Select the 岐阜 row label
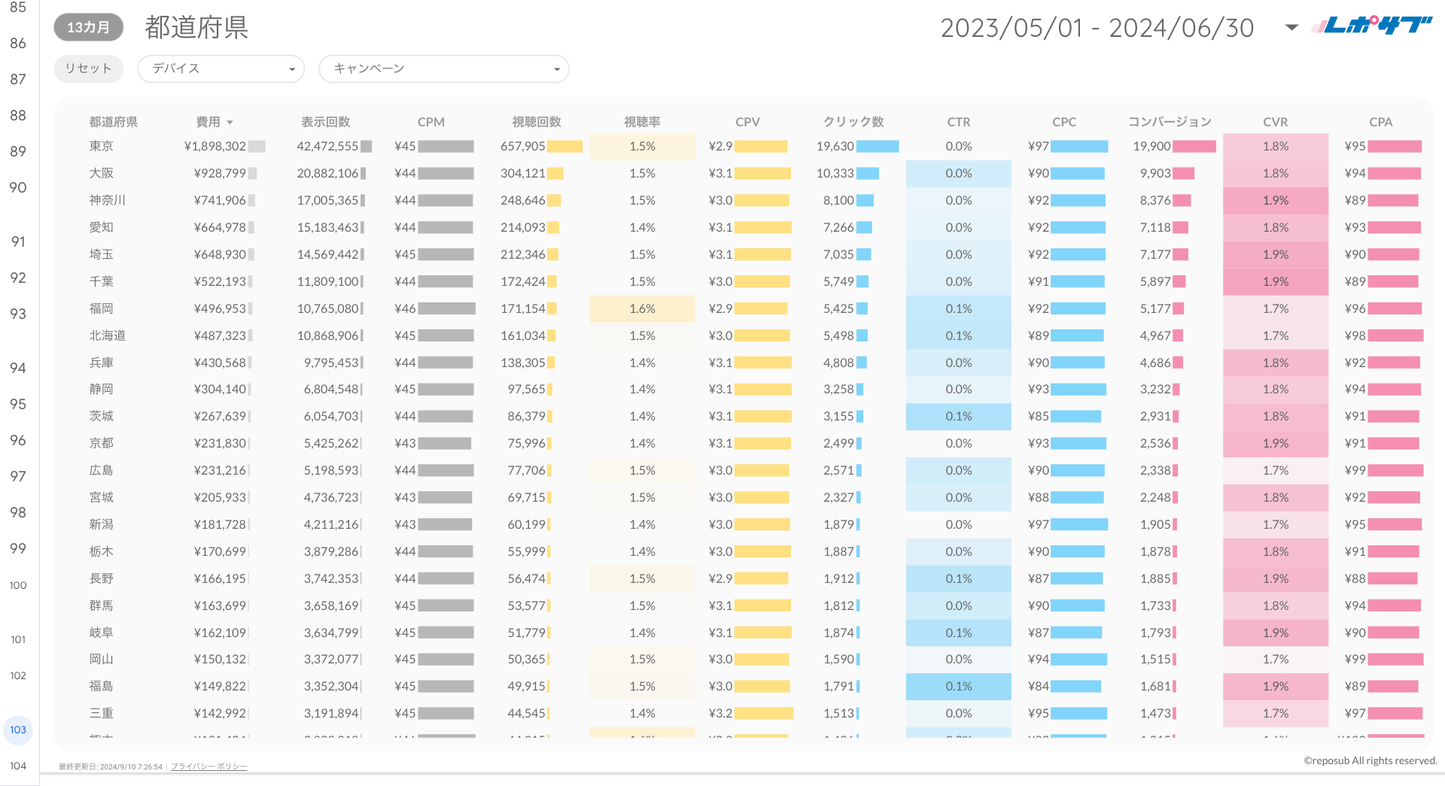The width and height of the screenshot is (1445, 786). [x=101, y=632]
